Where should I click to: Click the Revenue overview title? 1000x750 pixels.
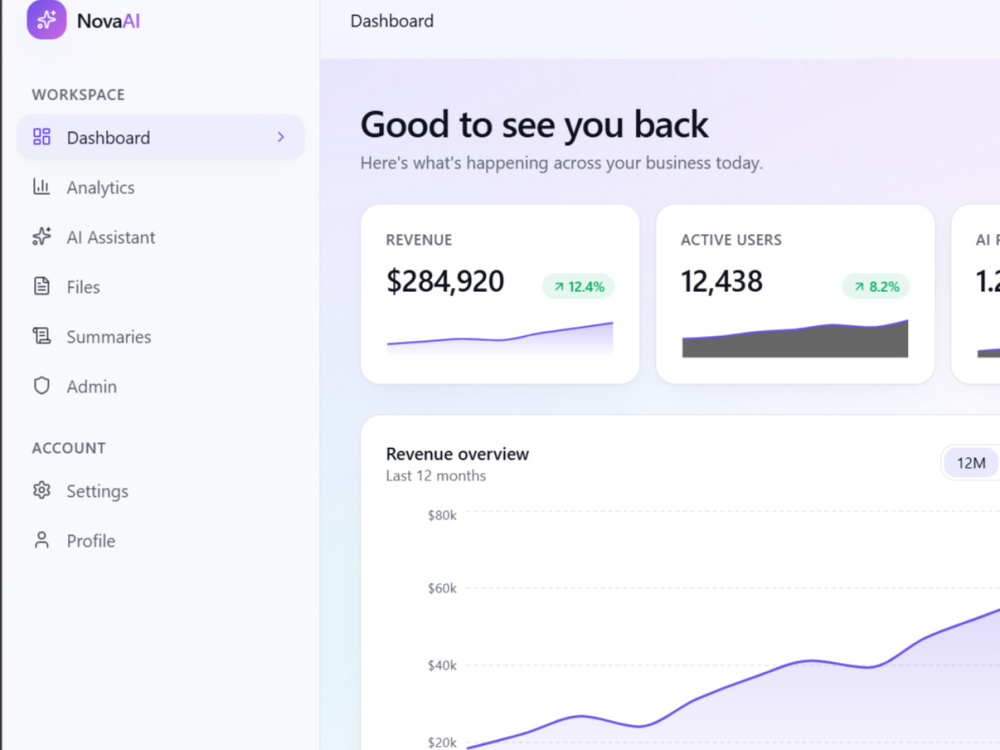coord(457,454)
